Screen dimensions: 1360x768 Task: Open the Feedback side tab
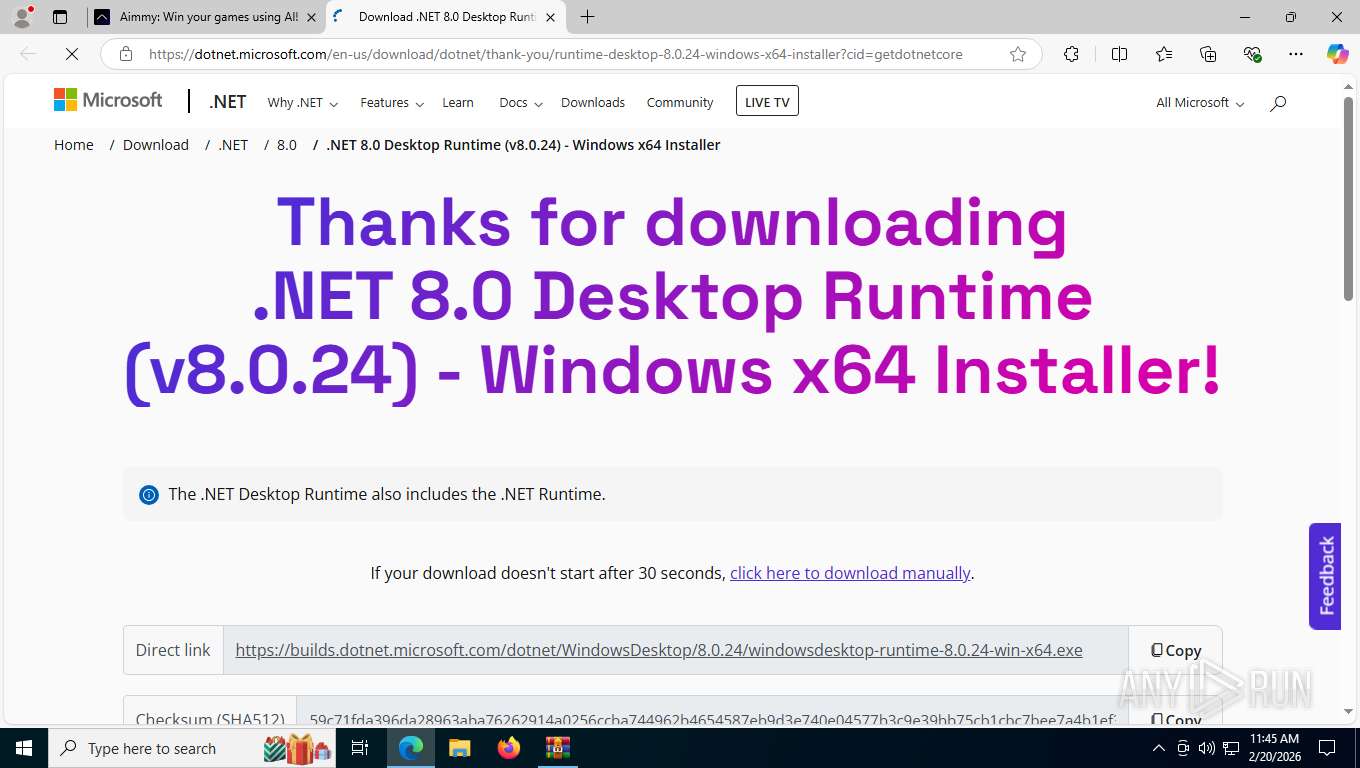point(1325,576)
